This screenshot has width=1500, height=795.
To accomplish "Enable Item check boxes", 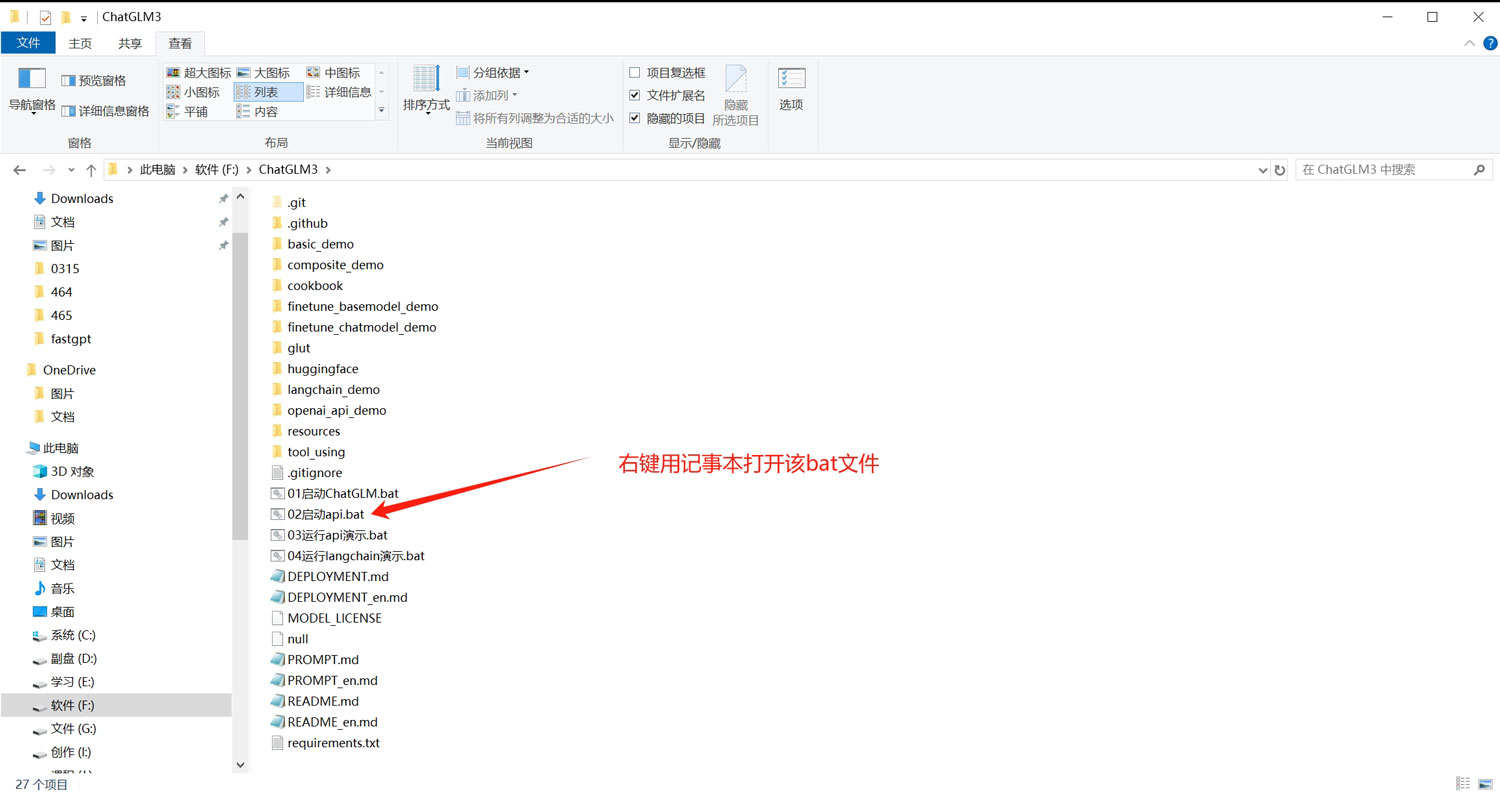I will (634, 73).
